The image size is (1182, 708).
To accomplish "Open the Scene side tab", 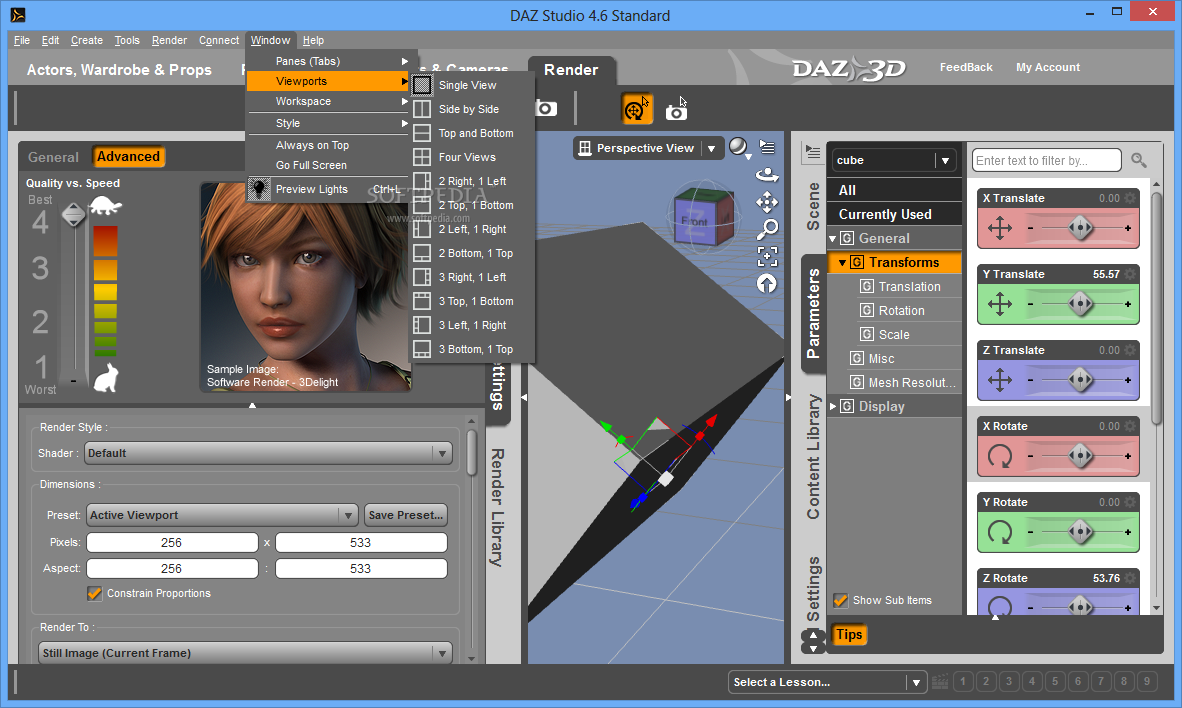I will 813,206.
